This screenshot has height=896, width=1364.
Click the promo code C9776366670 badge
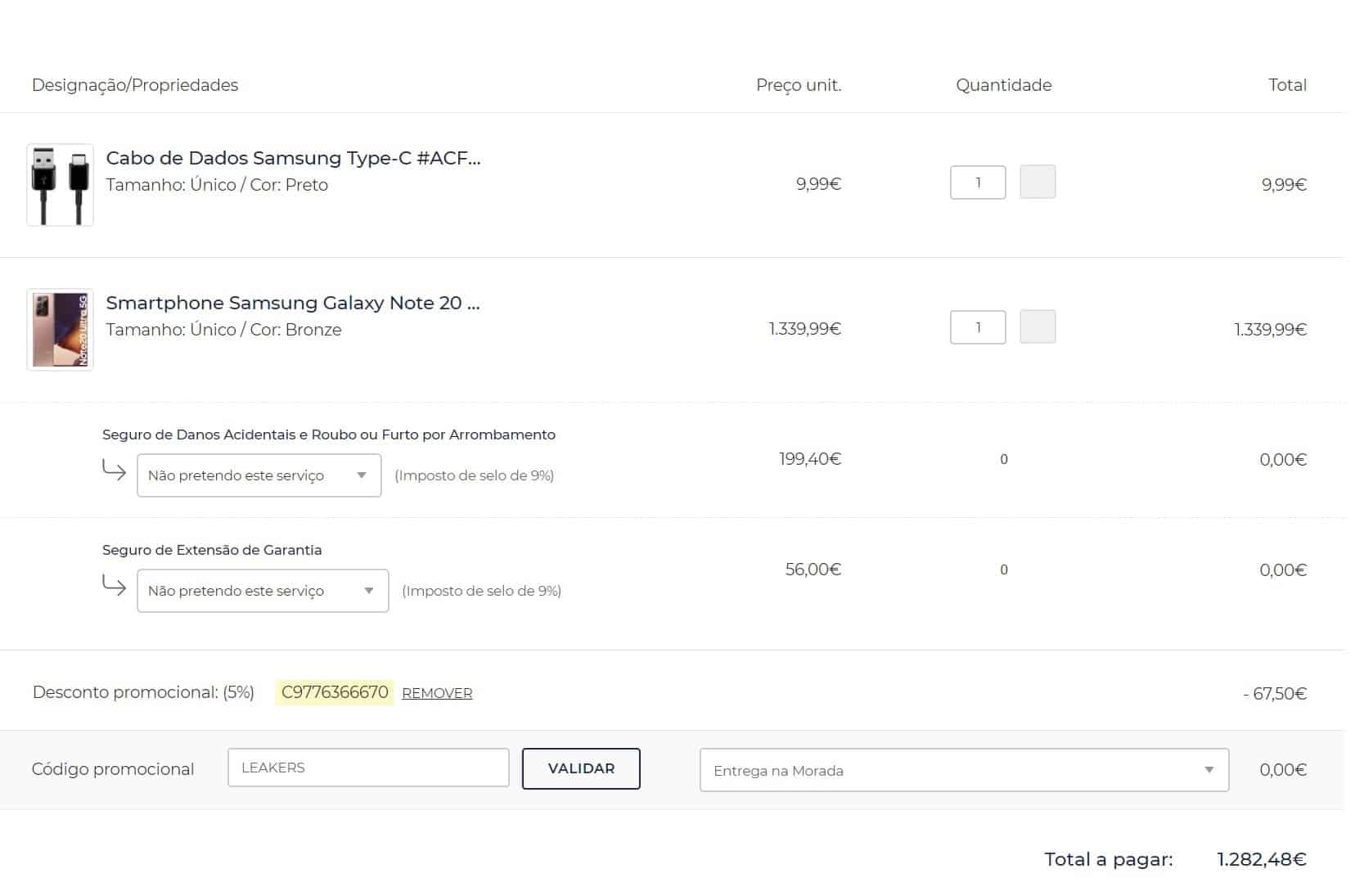click(x=335, y=692)
